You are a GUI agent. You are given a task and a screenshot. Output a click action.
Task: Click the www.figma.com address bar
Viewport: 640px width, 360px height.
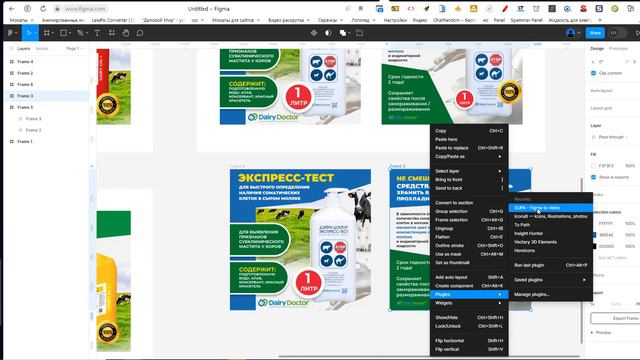tap(85, 9)
